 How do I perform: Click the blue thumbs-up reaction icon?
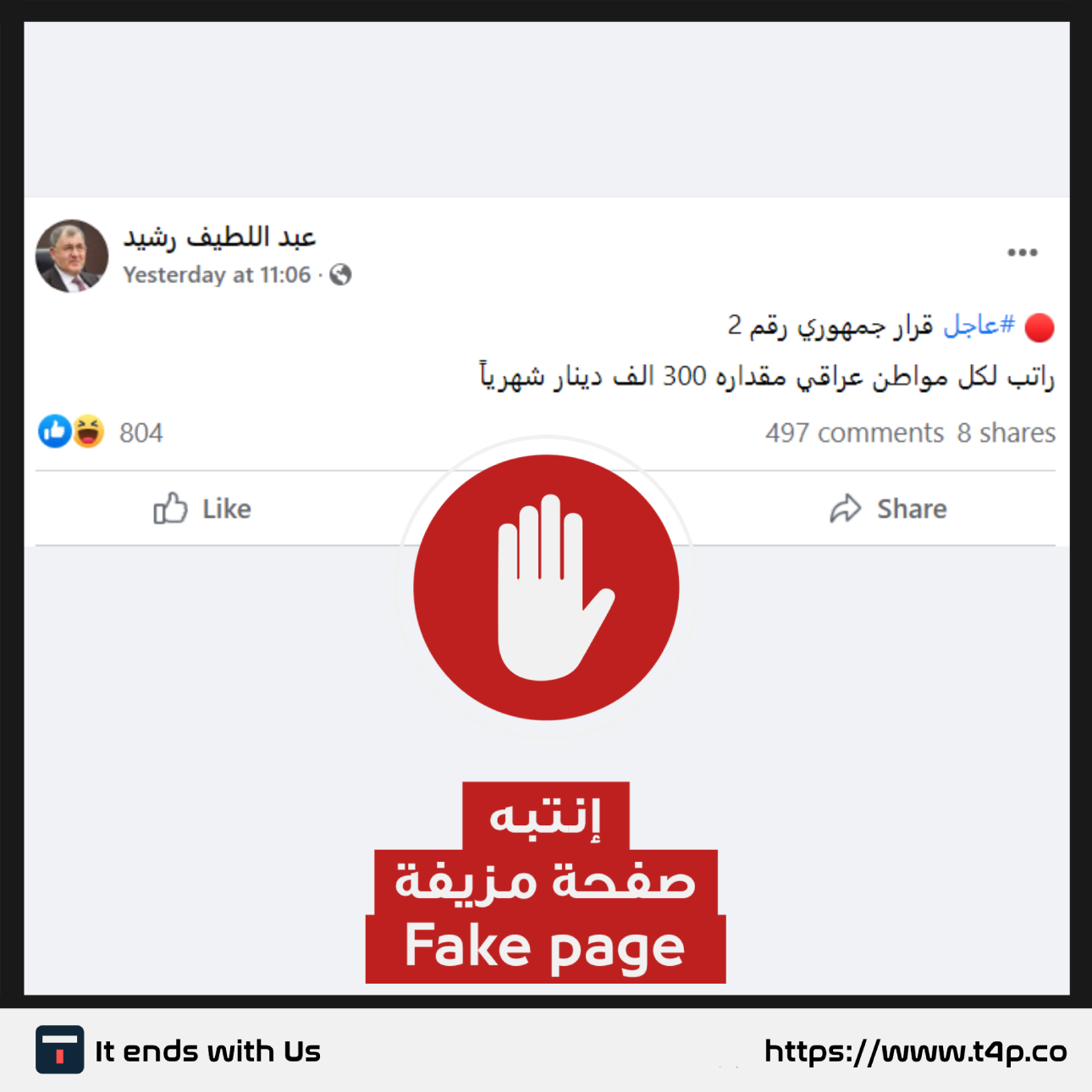pyautogui.click(x=55, y=432)
